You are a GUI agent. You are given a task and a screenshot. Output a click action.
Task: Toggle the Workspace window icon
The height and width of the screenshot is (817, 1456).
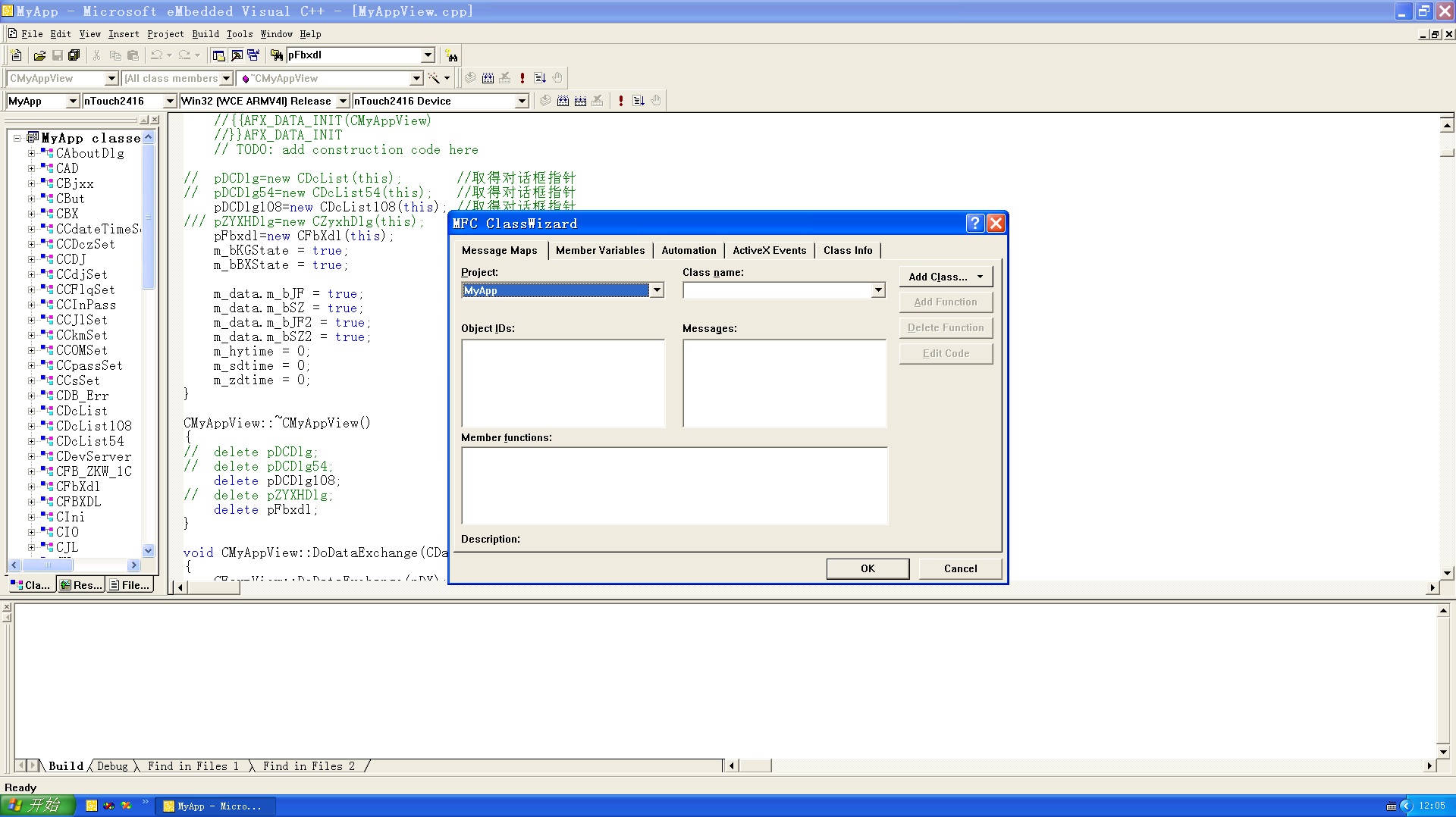219,55
